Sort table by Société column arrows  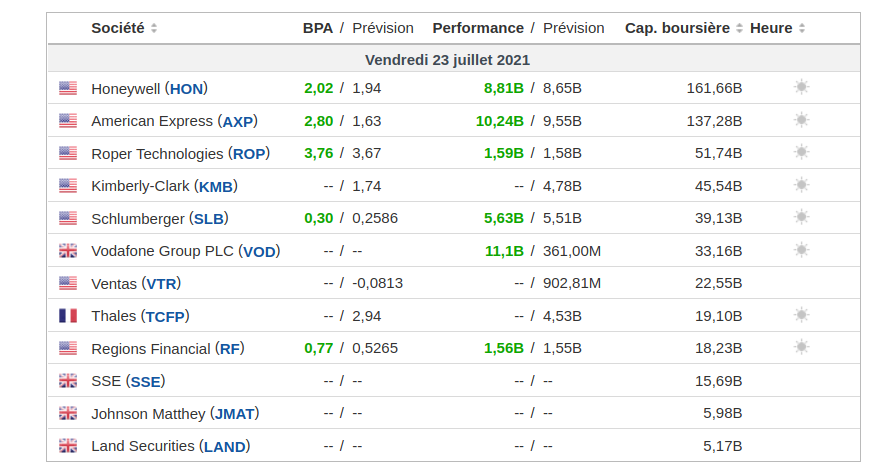[154, 29]
